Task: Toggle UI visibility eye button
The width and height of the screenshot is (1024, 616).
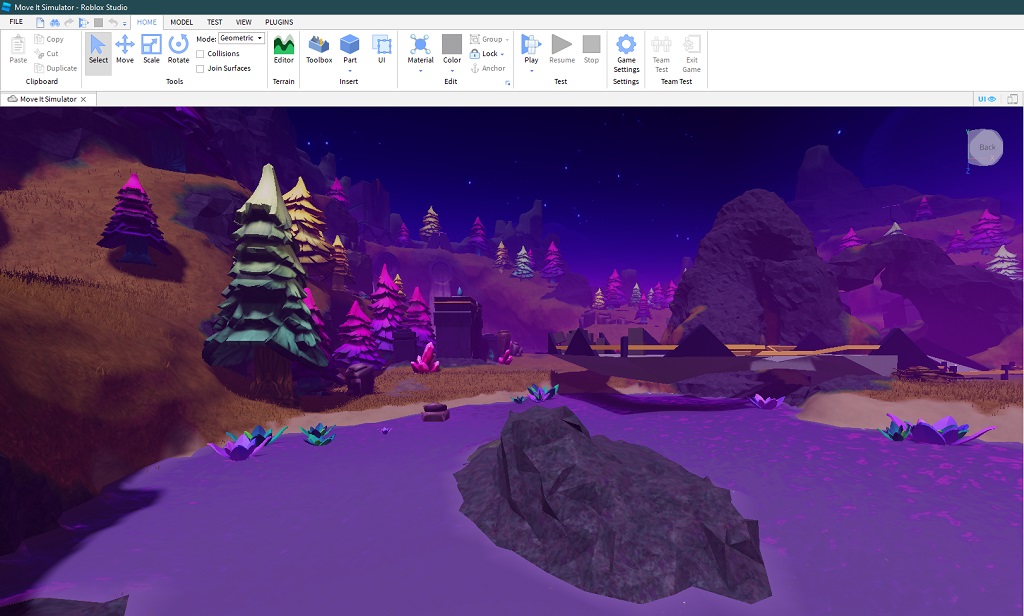Action: (x=986, y=99)
